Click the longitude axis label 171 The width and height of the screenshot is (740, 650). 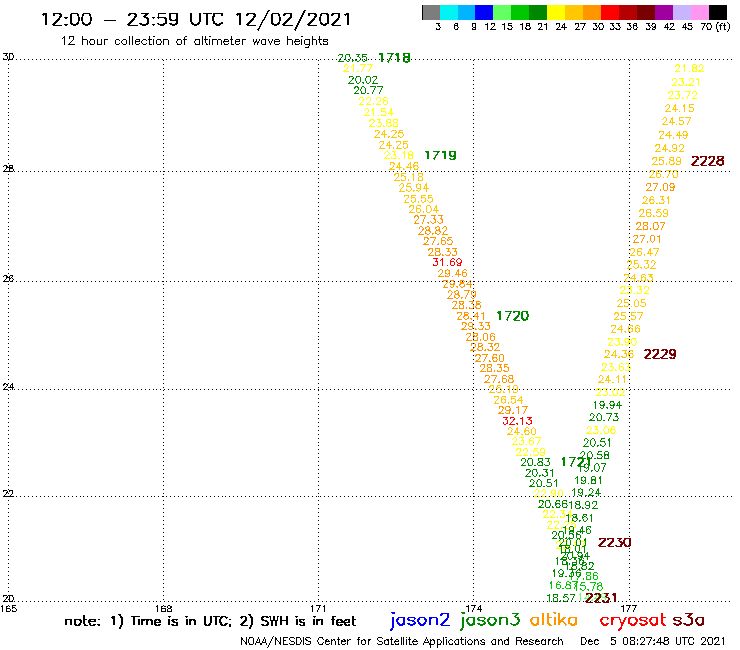(318, 608)
